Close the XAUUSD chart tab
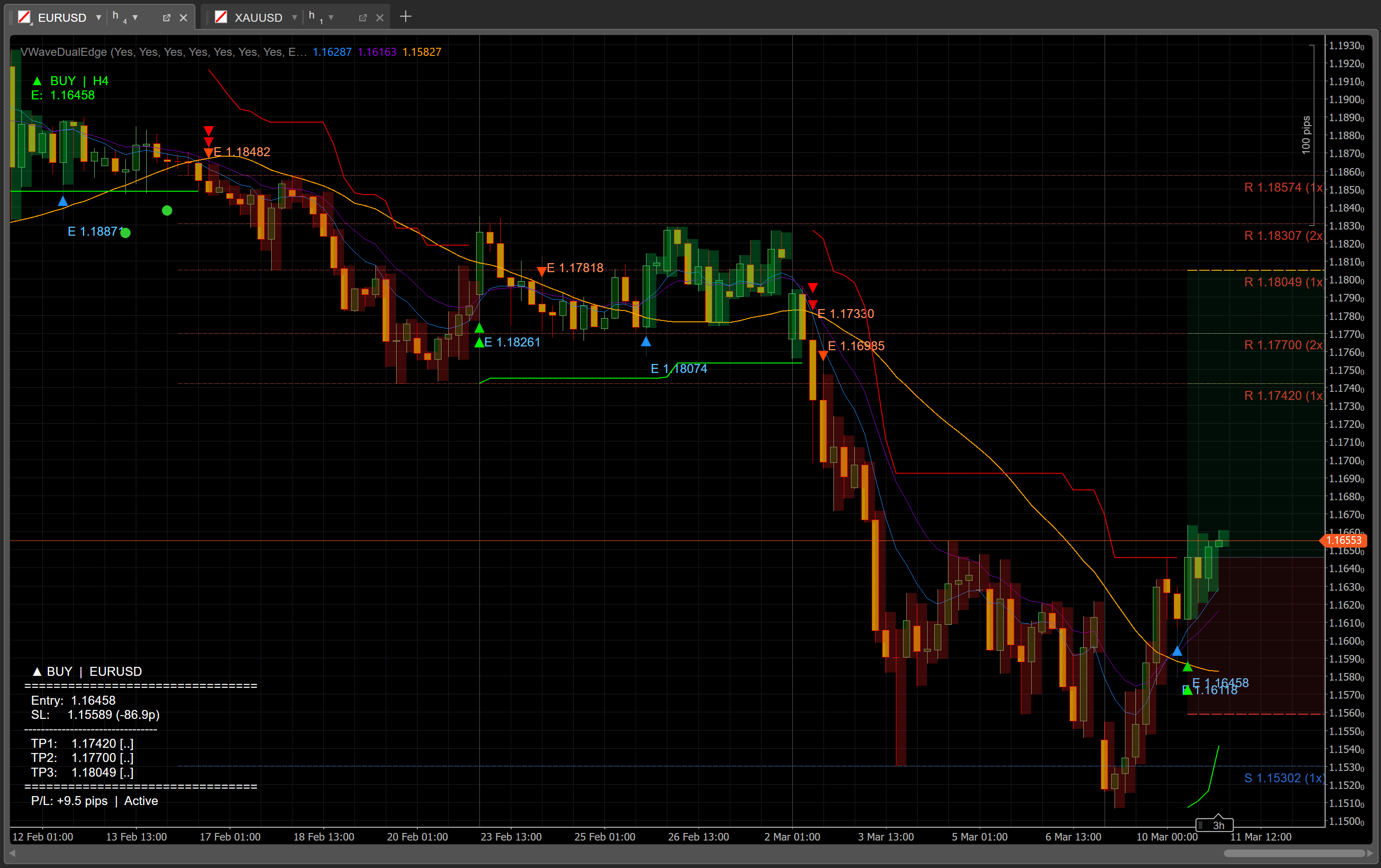The height and width of the screenshot is (868, 1381). coord(380,18)
